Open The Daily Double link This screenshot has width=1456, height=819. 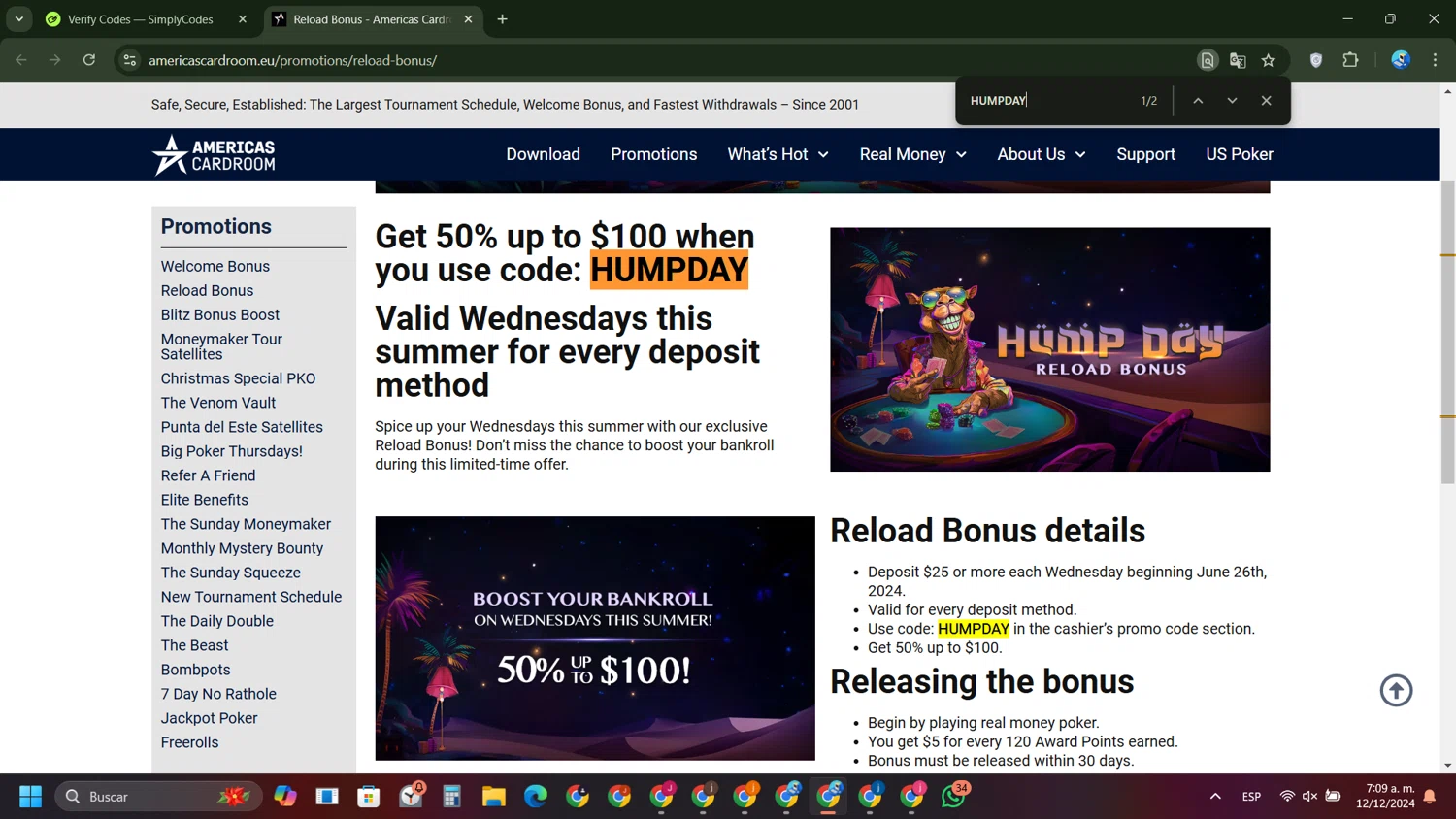coord(217,621)
